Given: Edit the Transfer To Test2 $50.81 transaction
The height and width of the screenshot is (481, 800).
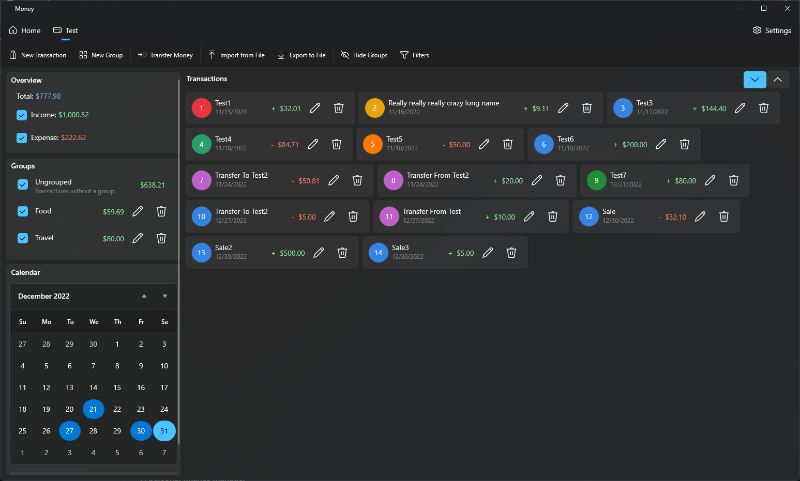Looking at the screenshot, I should point(334,181).
